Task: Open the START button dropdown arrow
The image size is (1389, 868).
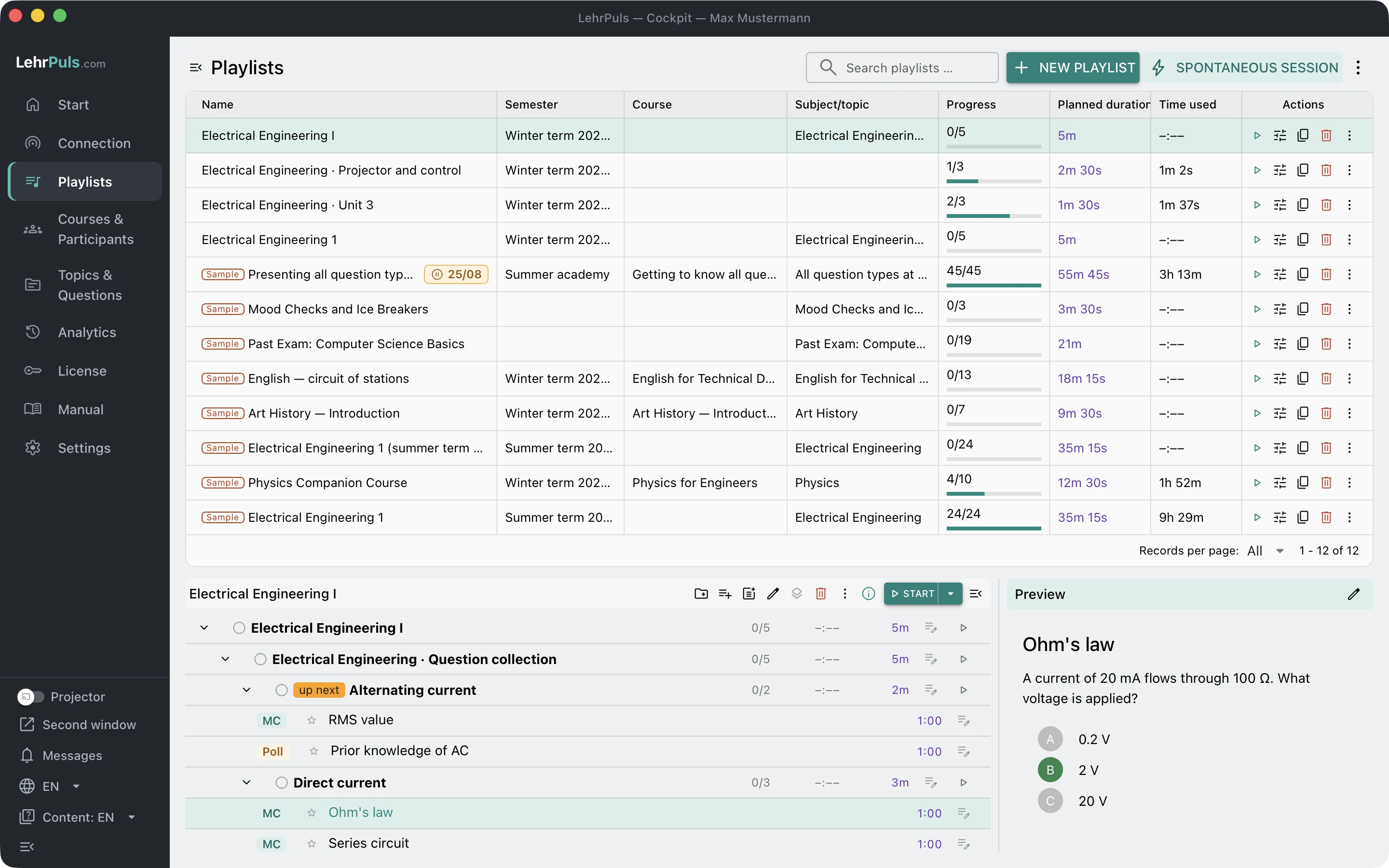Action: tap(951, 594)
